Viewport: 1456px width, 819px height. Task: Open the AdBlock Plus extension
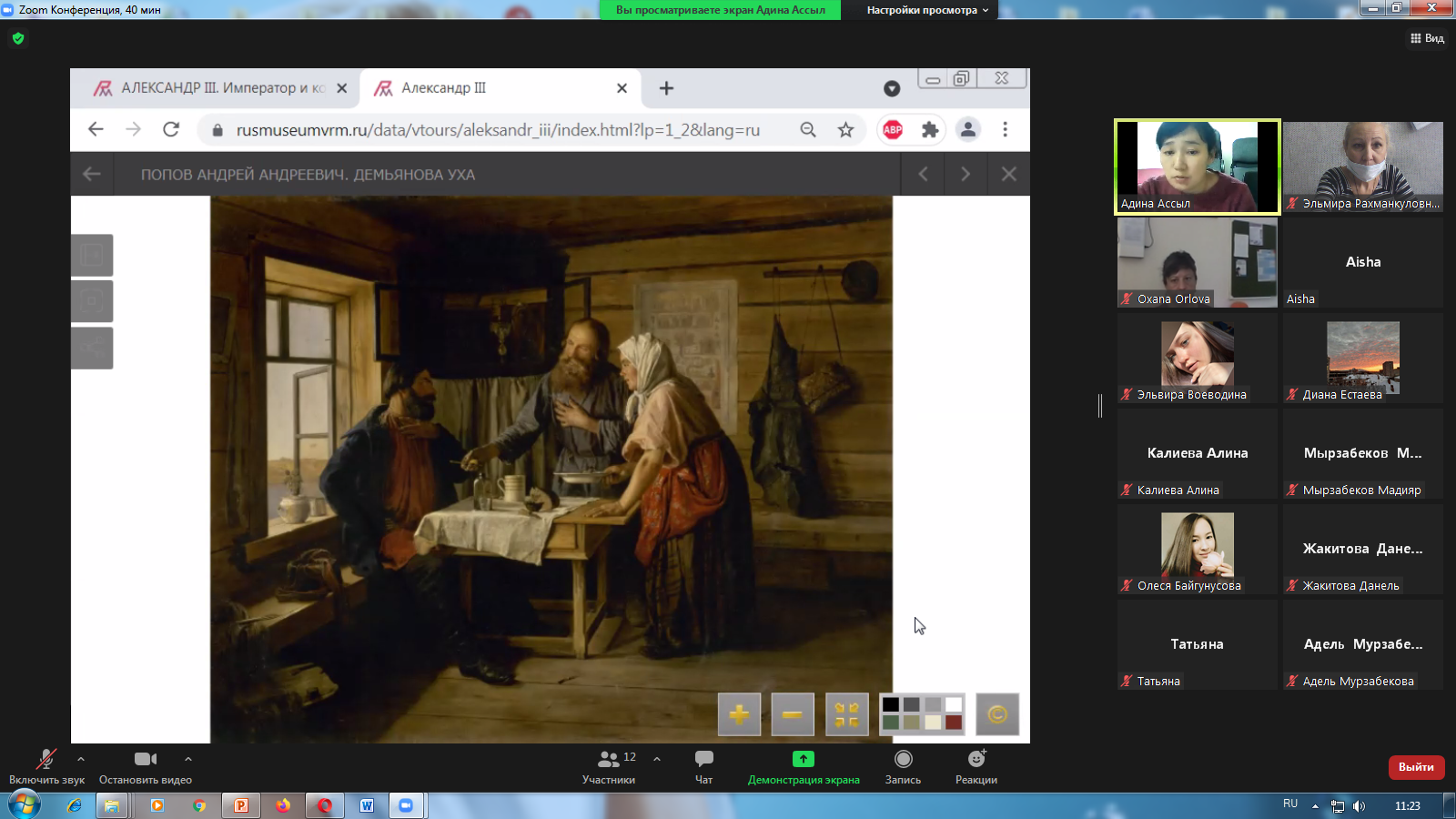pos(893,129)
